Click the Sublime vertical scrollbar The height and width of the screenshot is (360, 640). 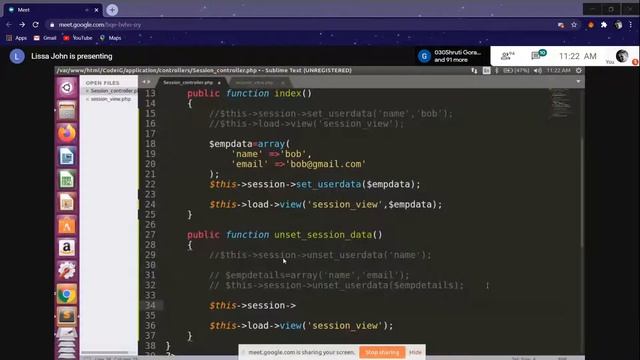click(x=582, y=192)
